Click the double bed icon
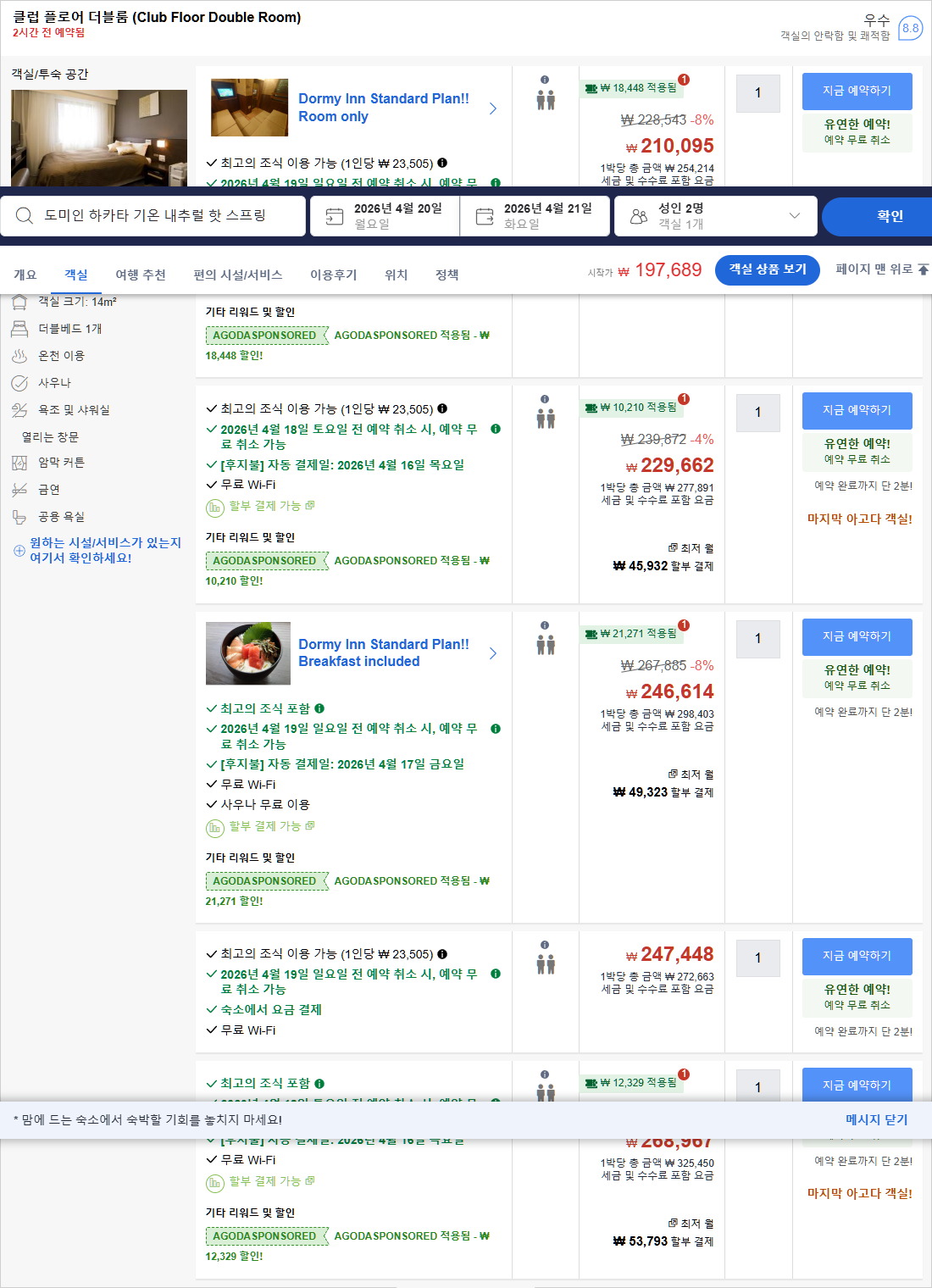 (19, 329)
